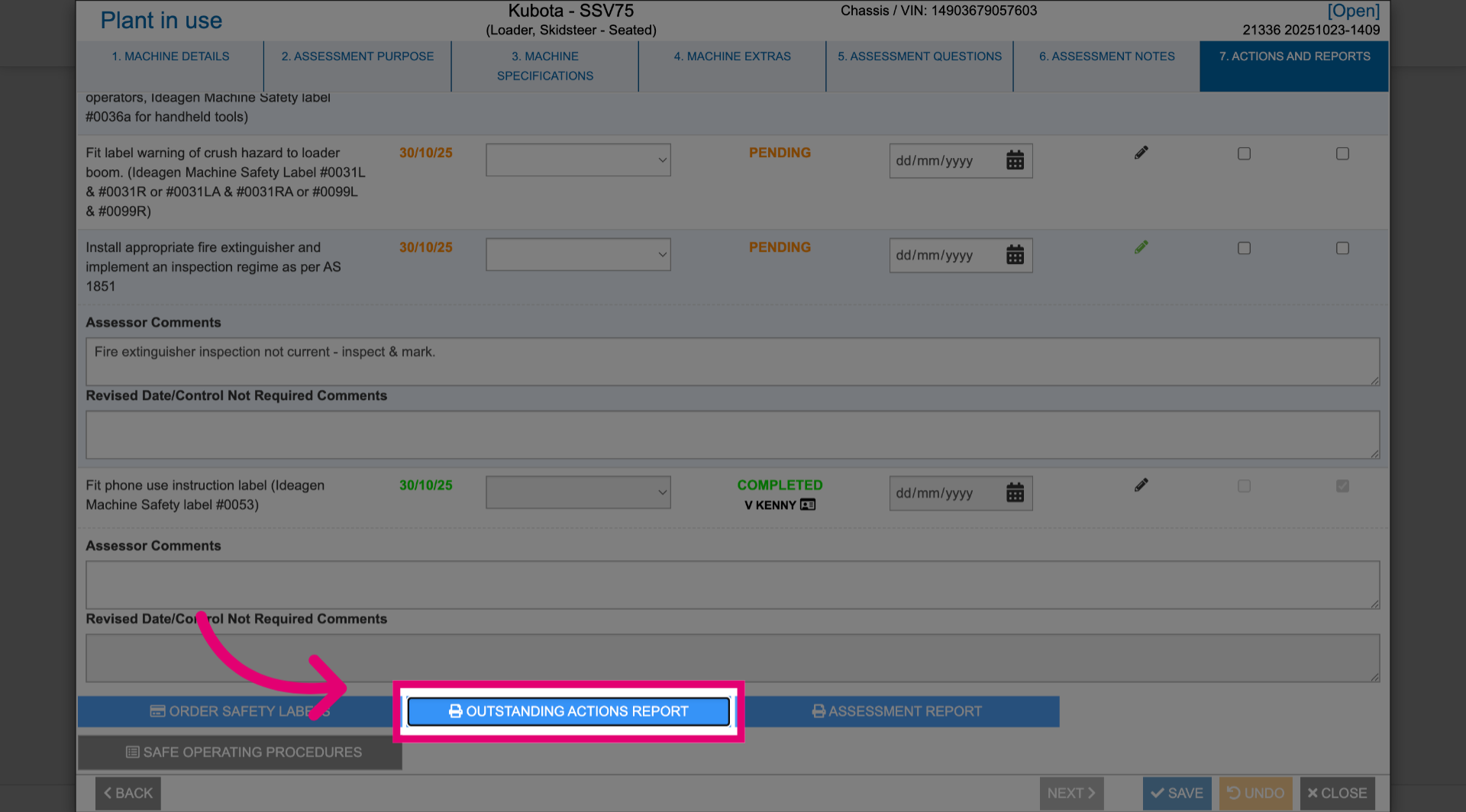Click black pencil icon in crush hazard row
Image resolution: width=1466 pixels, height=812 pixels.
(x=1141, y=153)
